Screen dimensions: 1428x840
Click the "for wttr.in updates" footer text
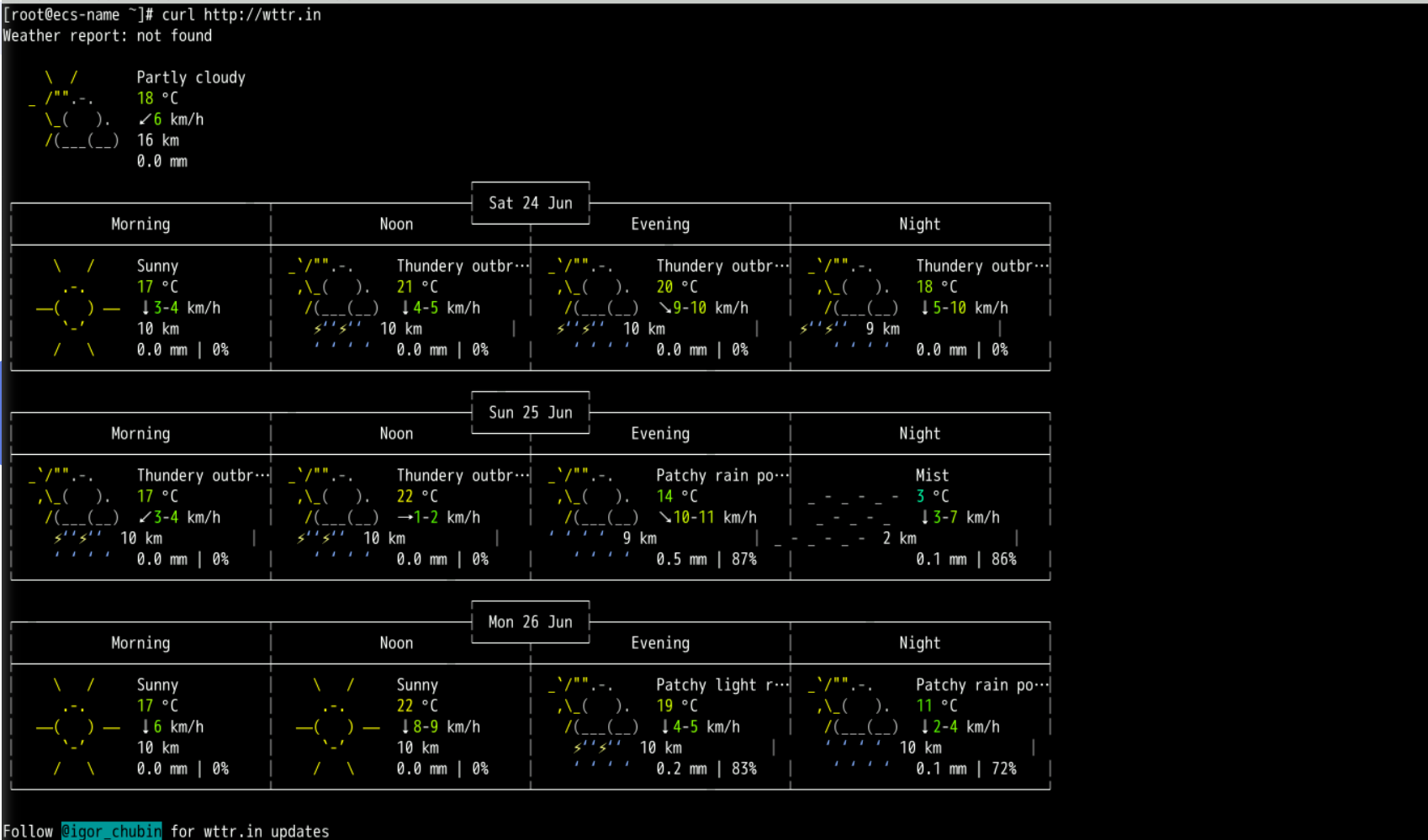(x=250, y=831)
